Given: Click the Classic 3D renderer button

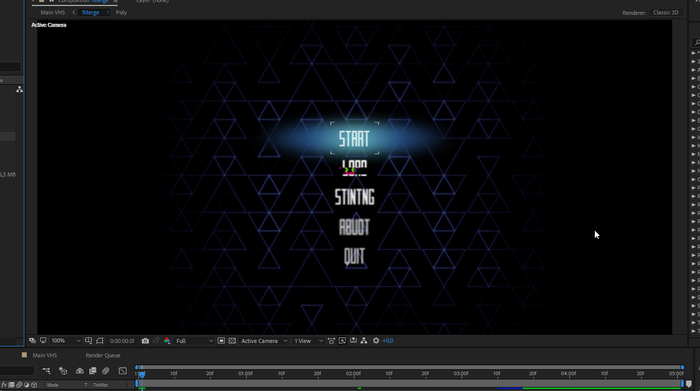Looking at the screenshot, I should click(666, 12).
